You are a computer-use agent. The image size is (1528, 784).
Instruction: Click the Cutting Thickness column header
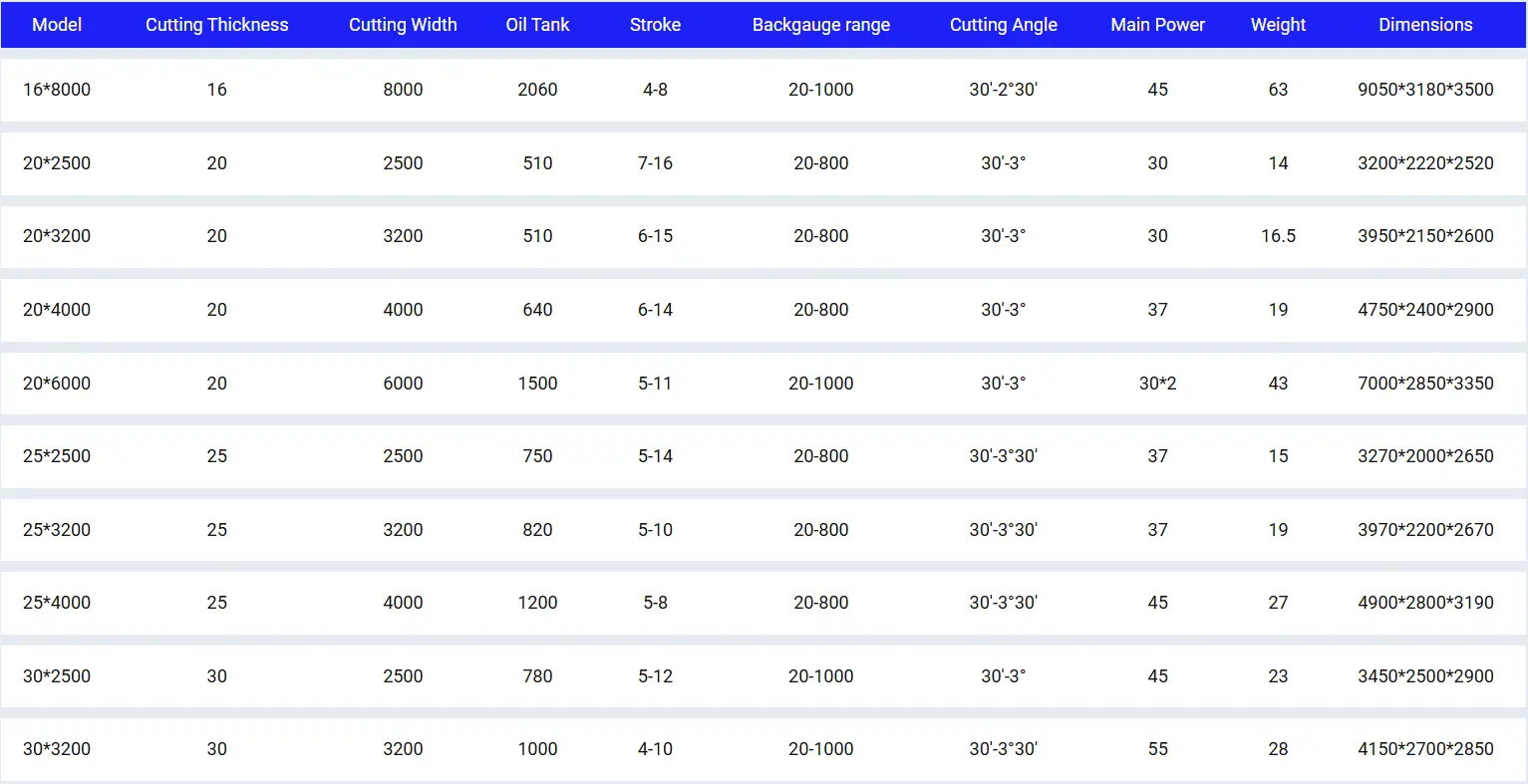click(x=217, y=25)
